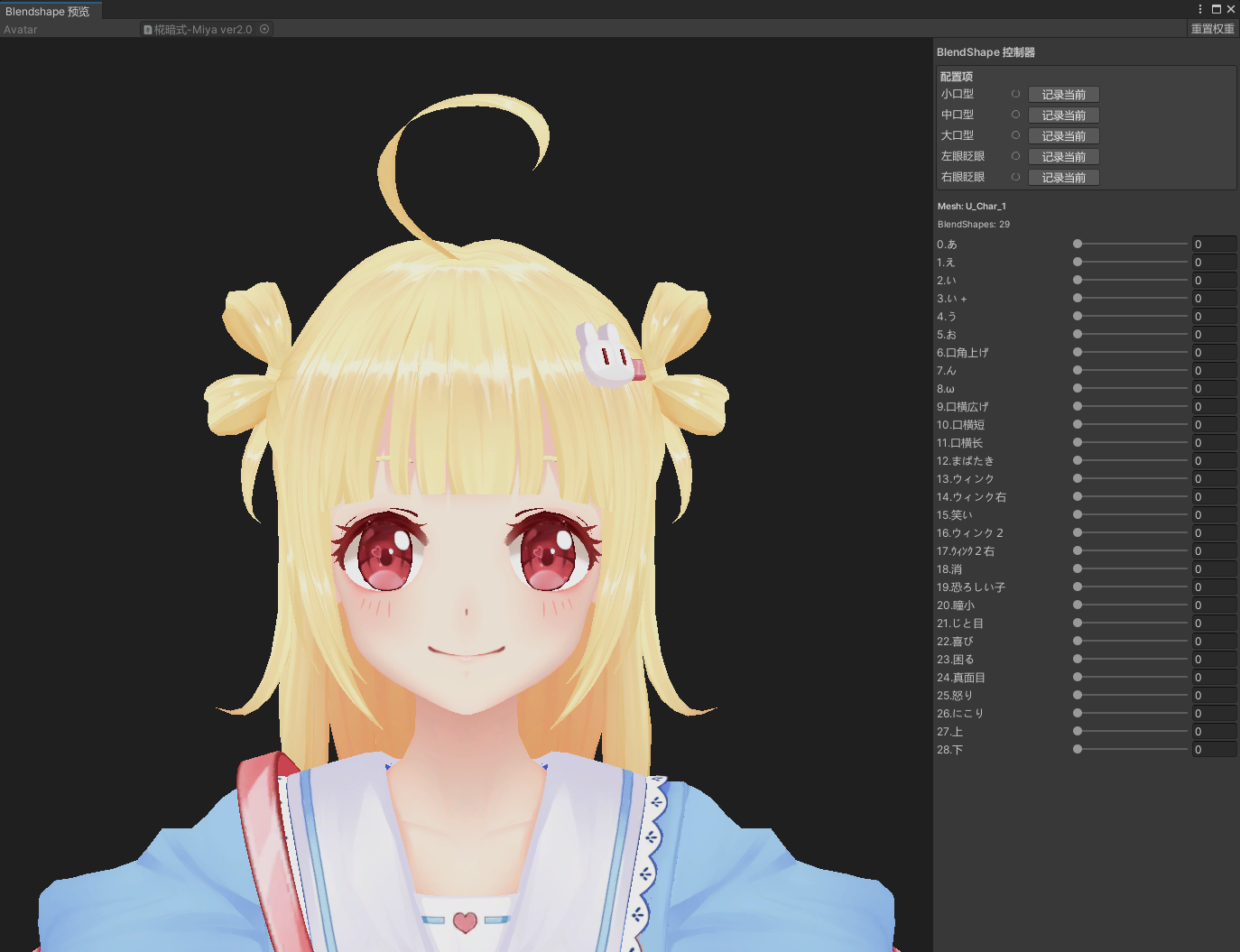Open the window's three-dot options menu
Image resolution: width=1240 pixels, height=952 pixels.
[1199, 9]
